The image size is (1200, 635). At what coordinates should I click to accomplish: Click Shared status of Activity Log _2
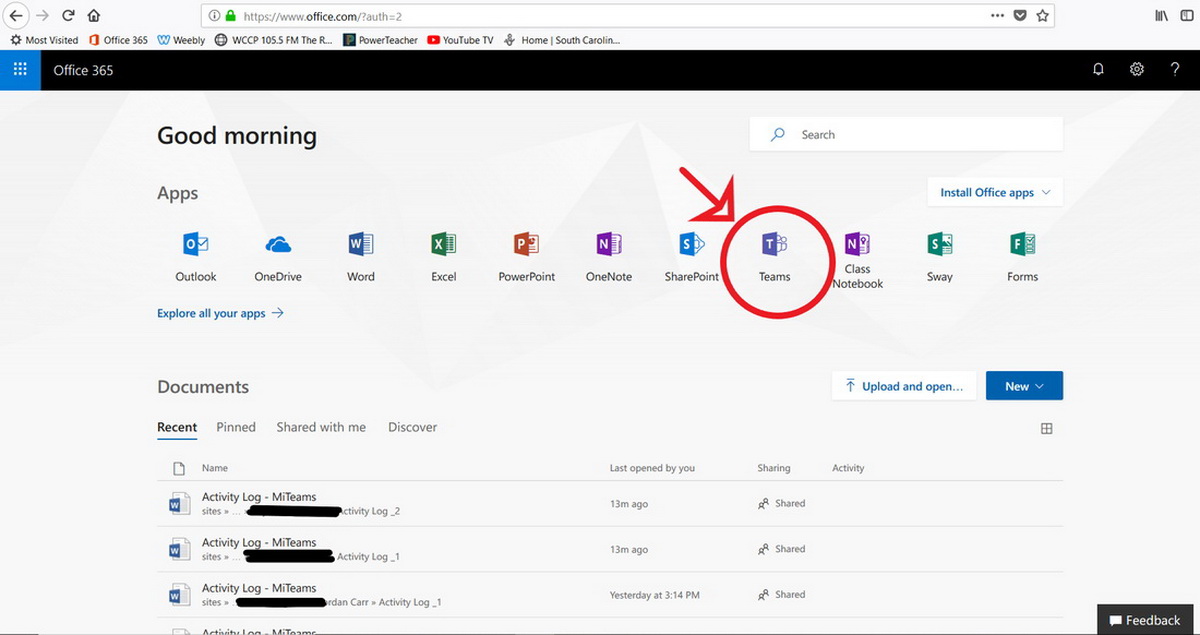coord(782,503)
